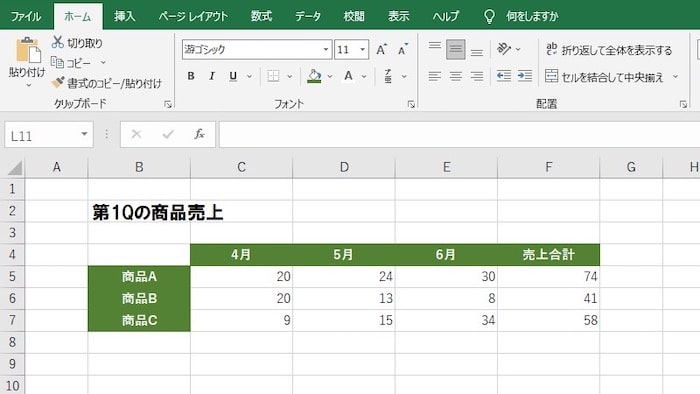
Task: Open the ヘルプ tab
Action: click(x=446, y=17)
